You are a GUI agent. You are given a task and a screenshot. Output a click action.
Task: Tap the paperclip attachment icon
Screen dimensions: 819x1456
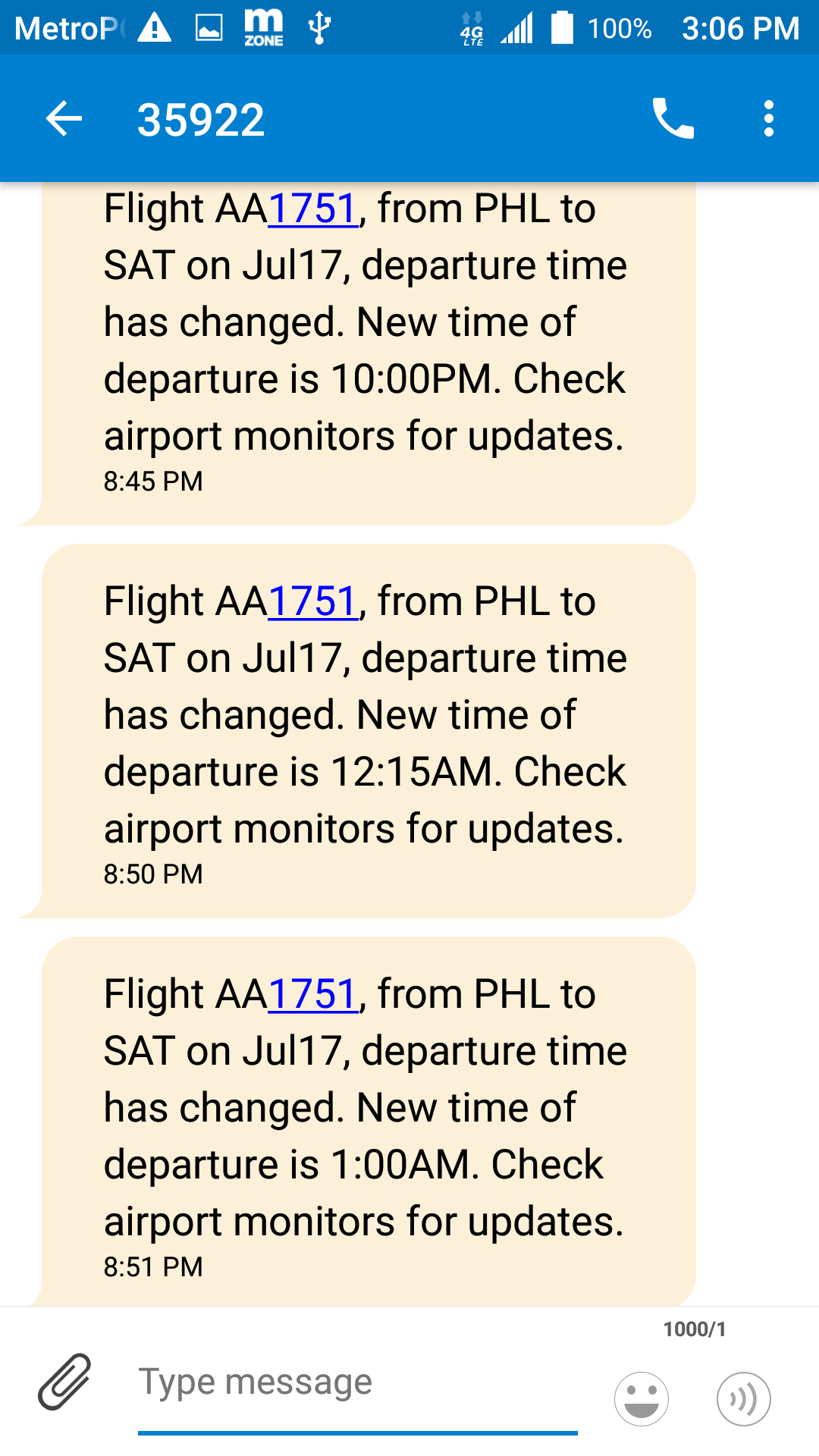click(64, 1382)
